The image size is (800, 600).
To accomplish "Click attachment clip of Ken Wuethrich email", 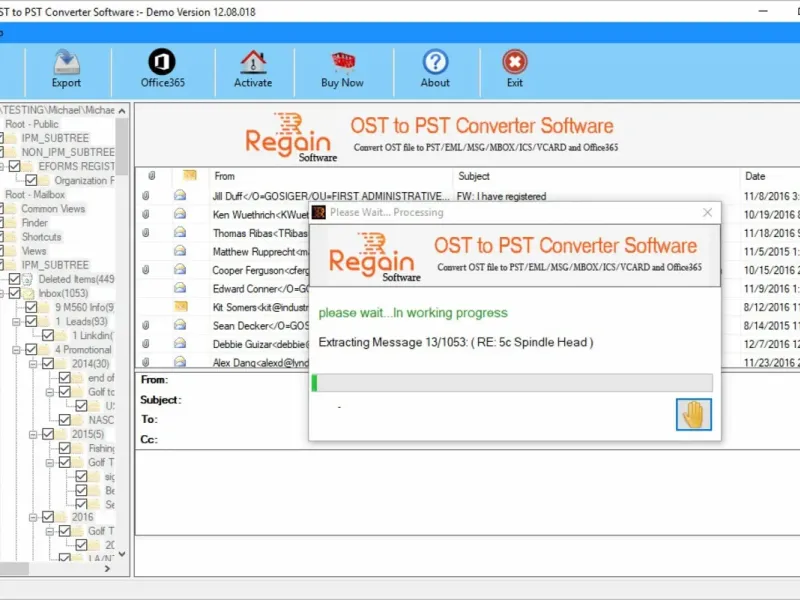I will click(146, 214).
